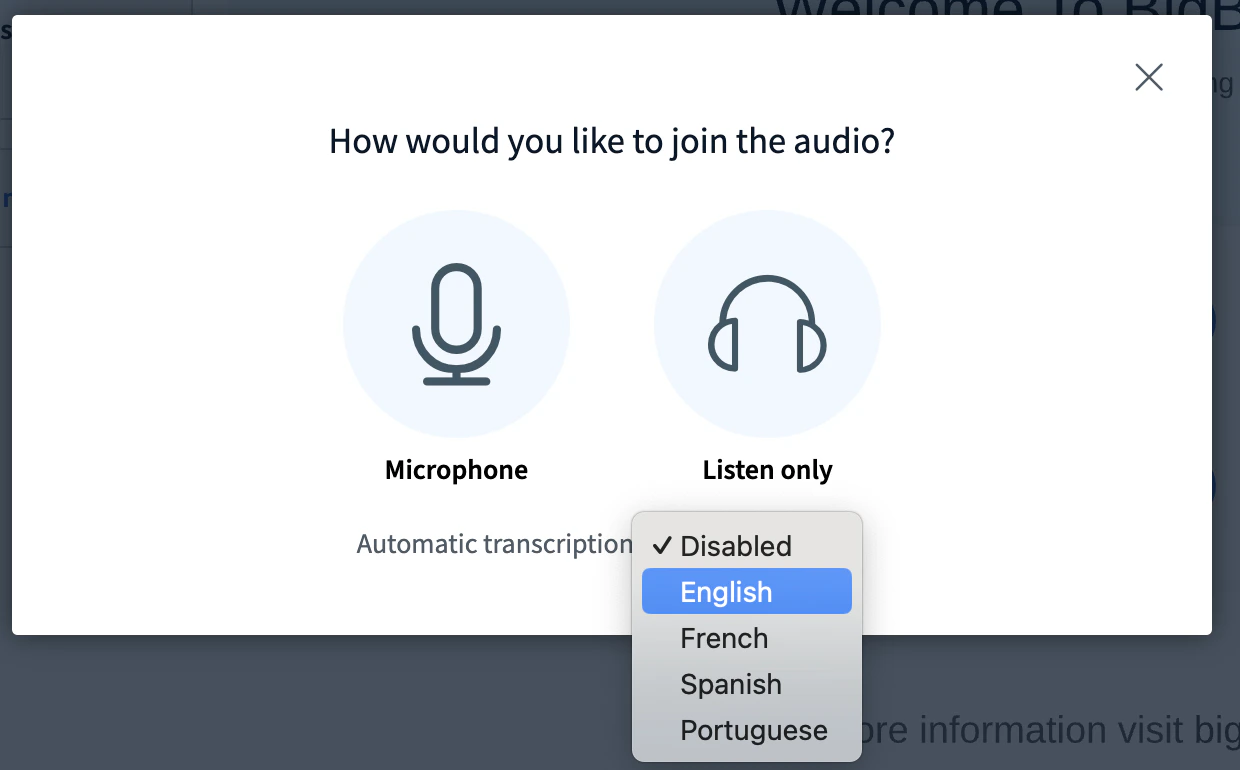The height and width of the screenshot is (770, 1240).
Task: Click the dialog title asking about joining audio
Action: (611, 141)
